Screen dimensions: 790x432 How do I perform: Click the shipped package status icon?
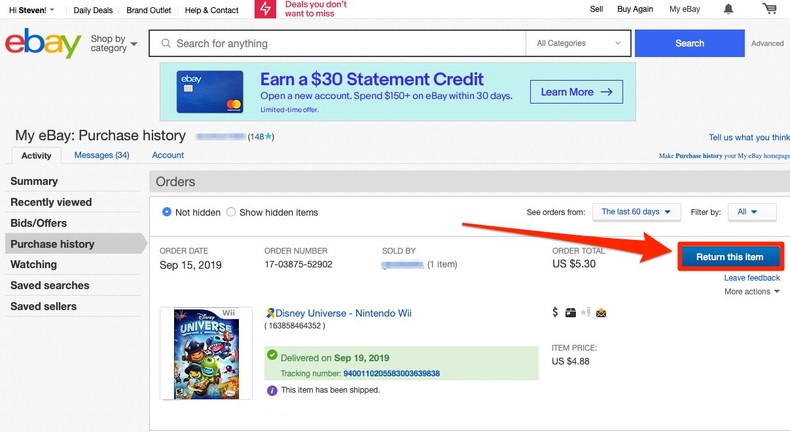pos(570,313)
